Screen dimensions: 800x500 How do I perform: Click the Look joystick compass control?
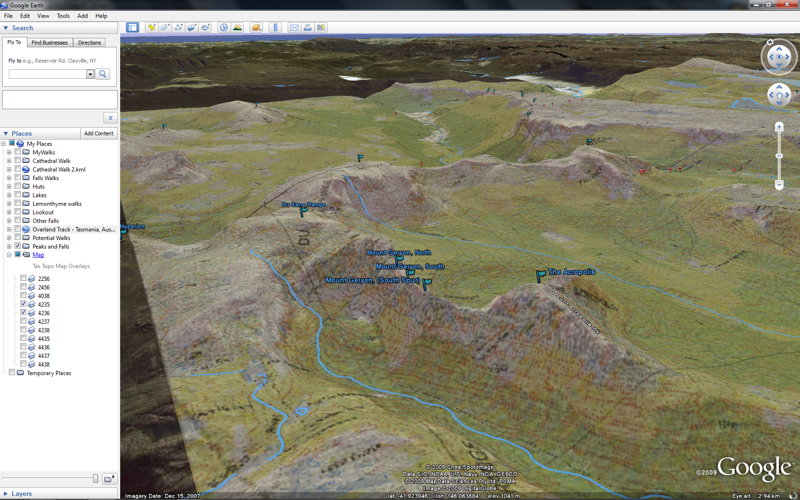[x=779, y=57]
